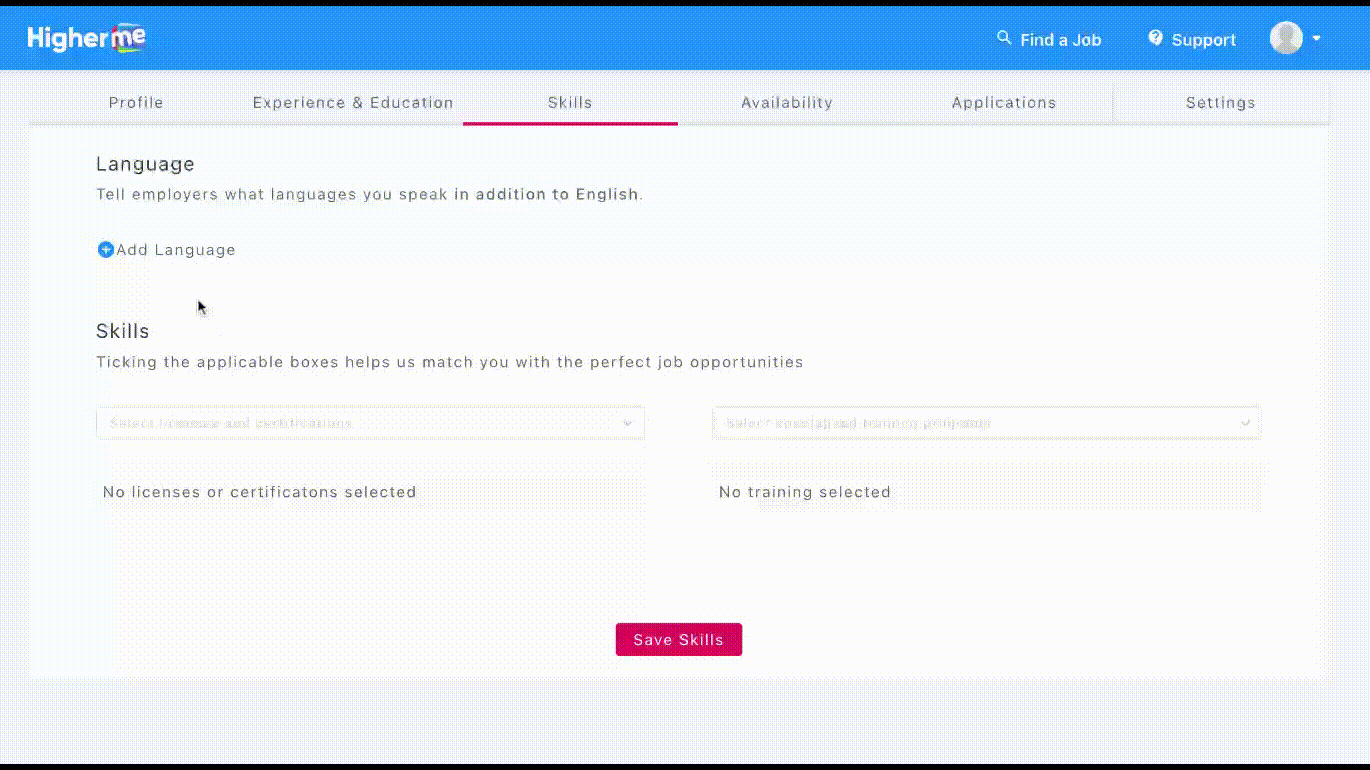Click the user profile avatar

click(1286, 38)
